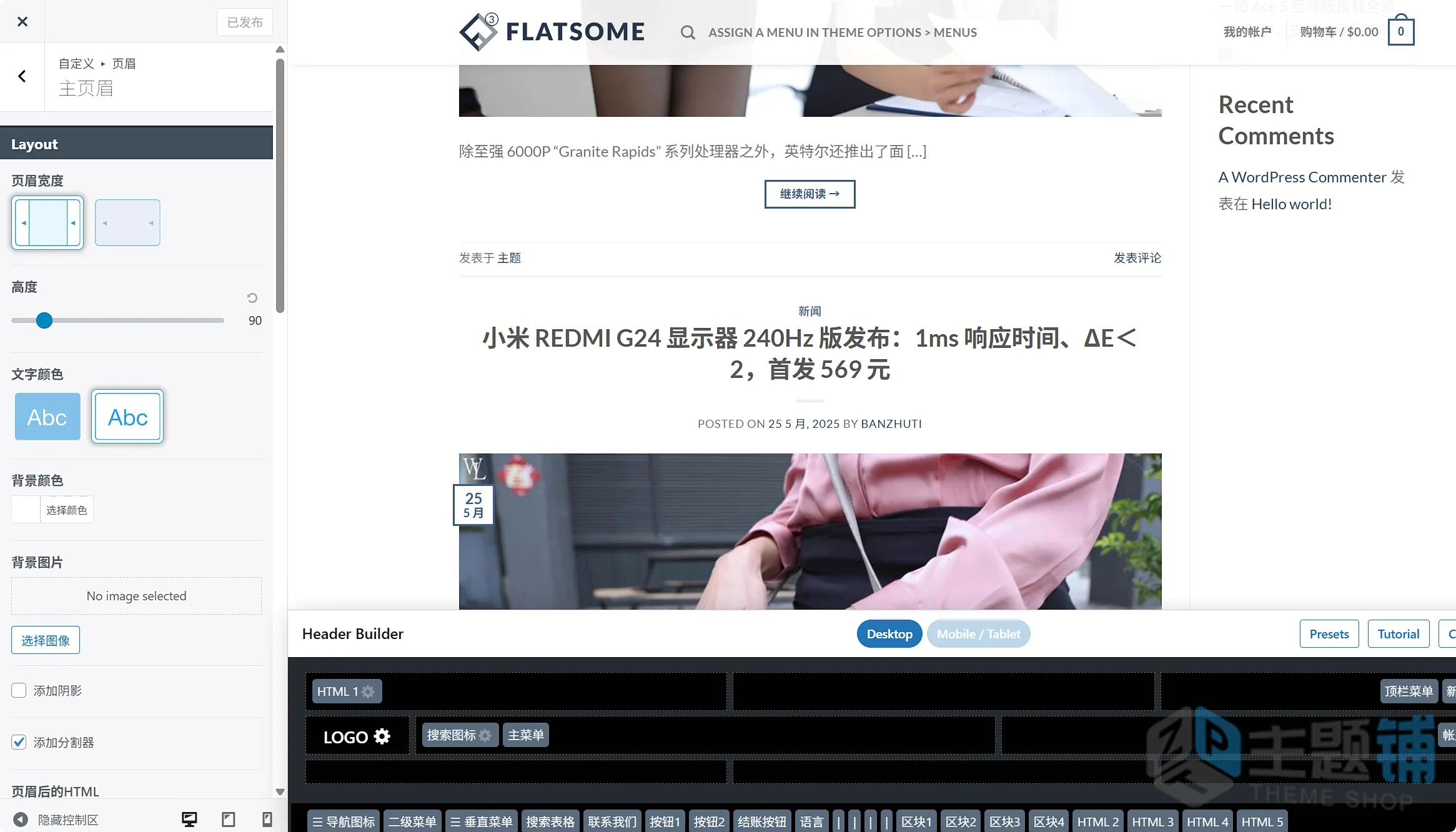Click the height value field showing 90
The width and height of the screenshot is (1456, 832).
[x=255, y=320]
